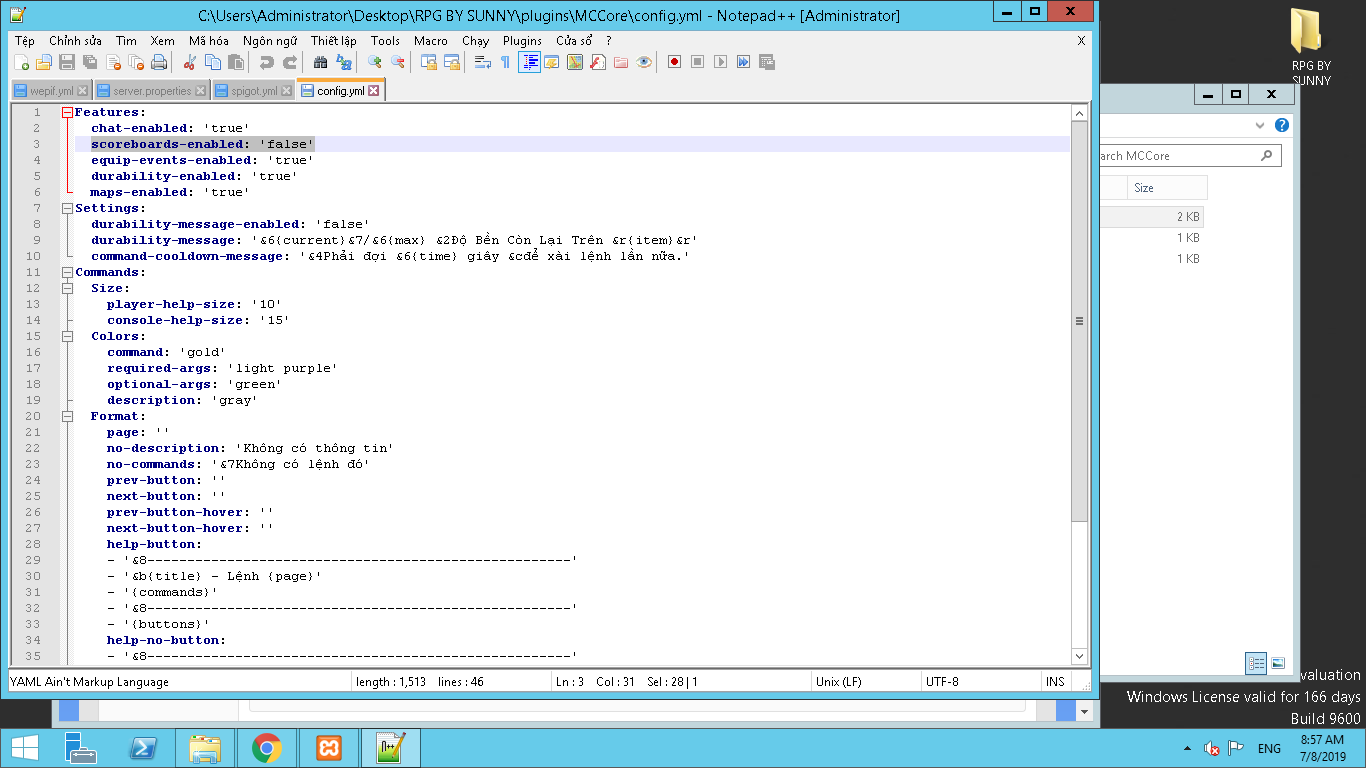Click the Search MCCore input field
This screenshot has width=1366, height=768.
click(x=1190, y=156)
